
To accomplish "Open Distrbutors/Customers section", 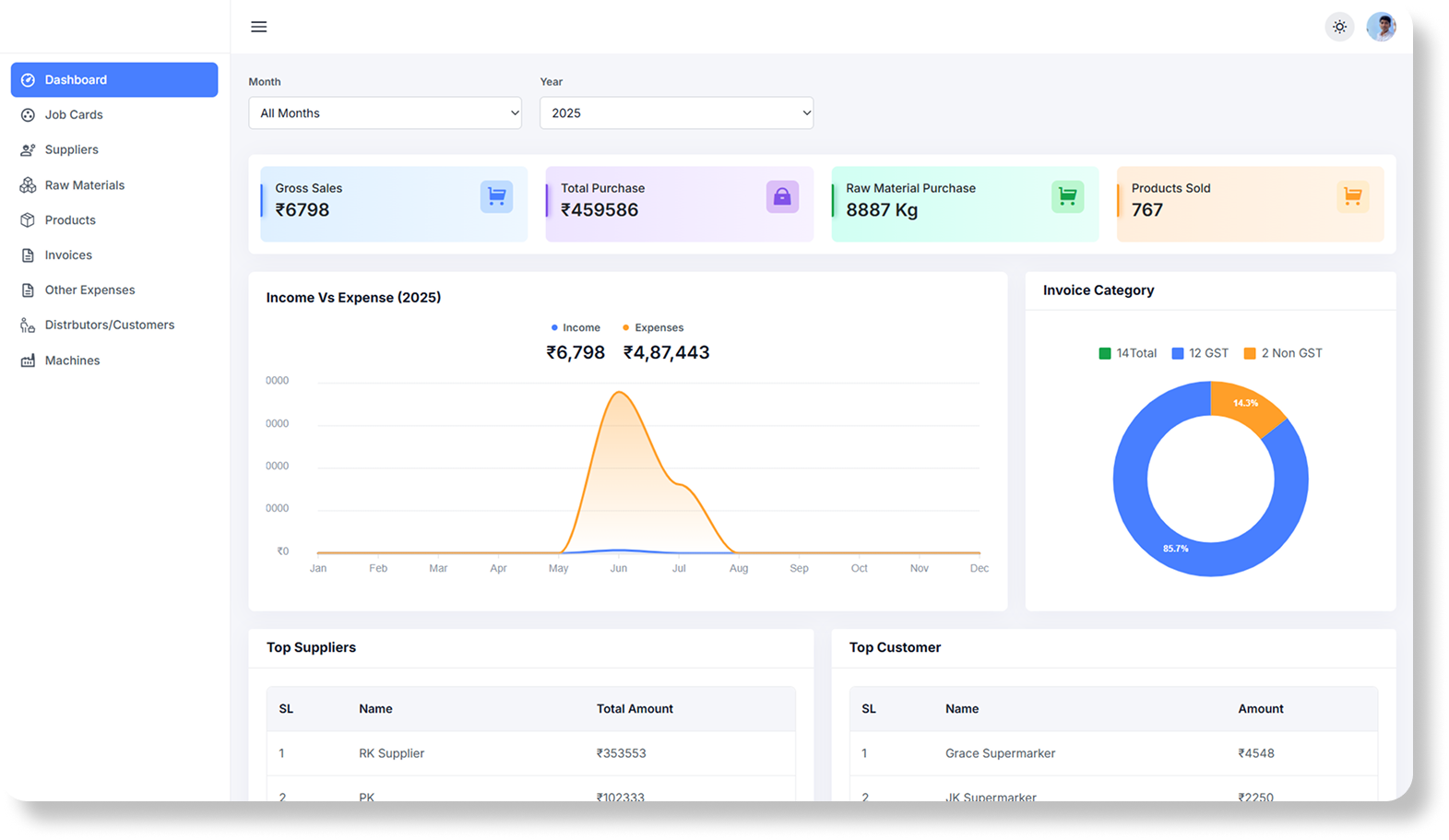I will coord(109,325).
